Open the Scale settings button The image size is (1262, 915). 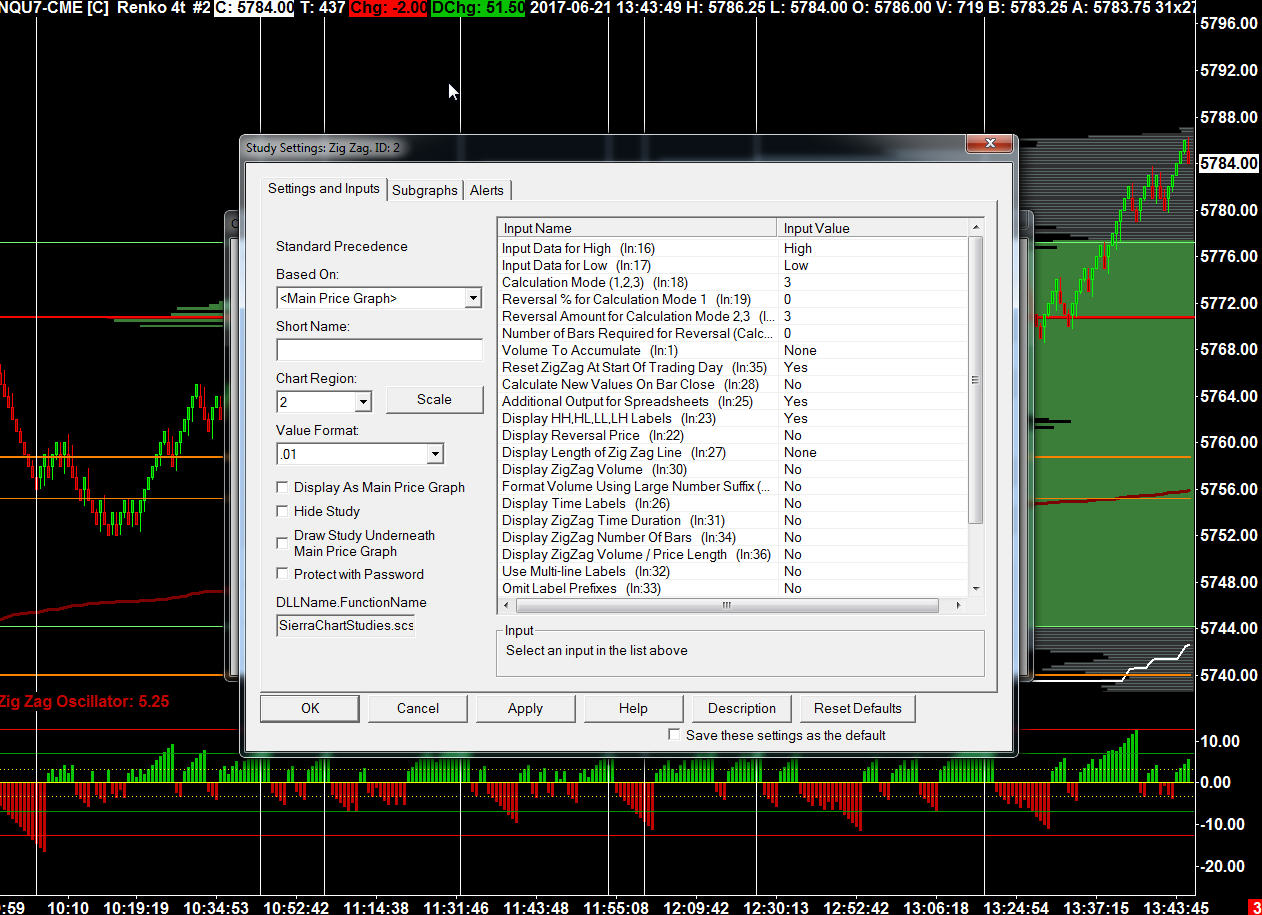point(434,399)
